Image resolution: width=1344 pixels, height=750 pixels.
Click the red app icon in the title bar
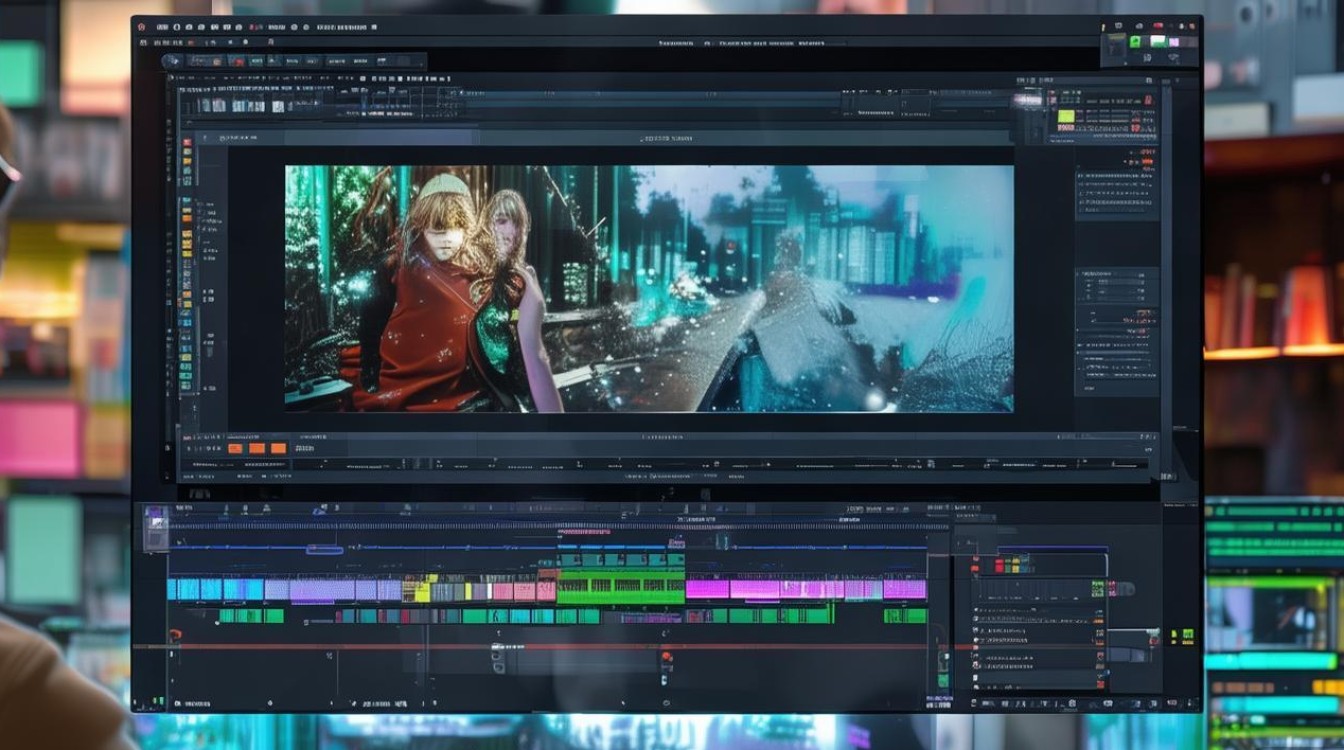[x=141, y=27]
